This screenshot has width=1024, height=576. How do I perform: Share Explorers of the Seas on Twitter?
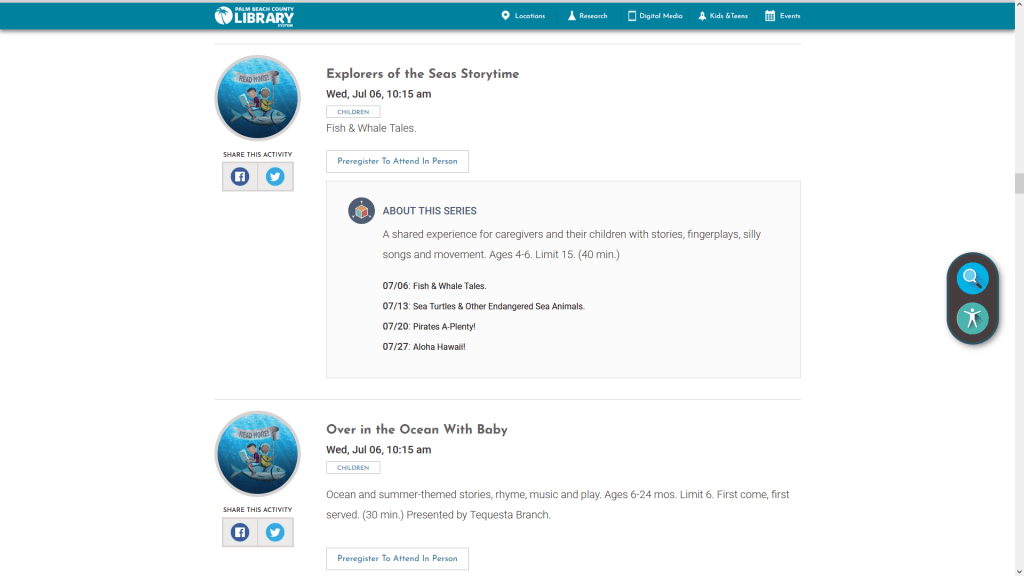pos(275,177)
